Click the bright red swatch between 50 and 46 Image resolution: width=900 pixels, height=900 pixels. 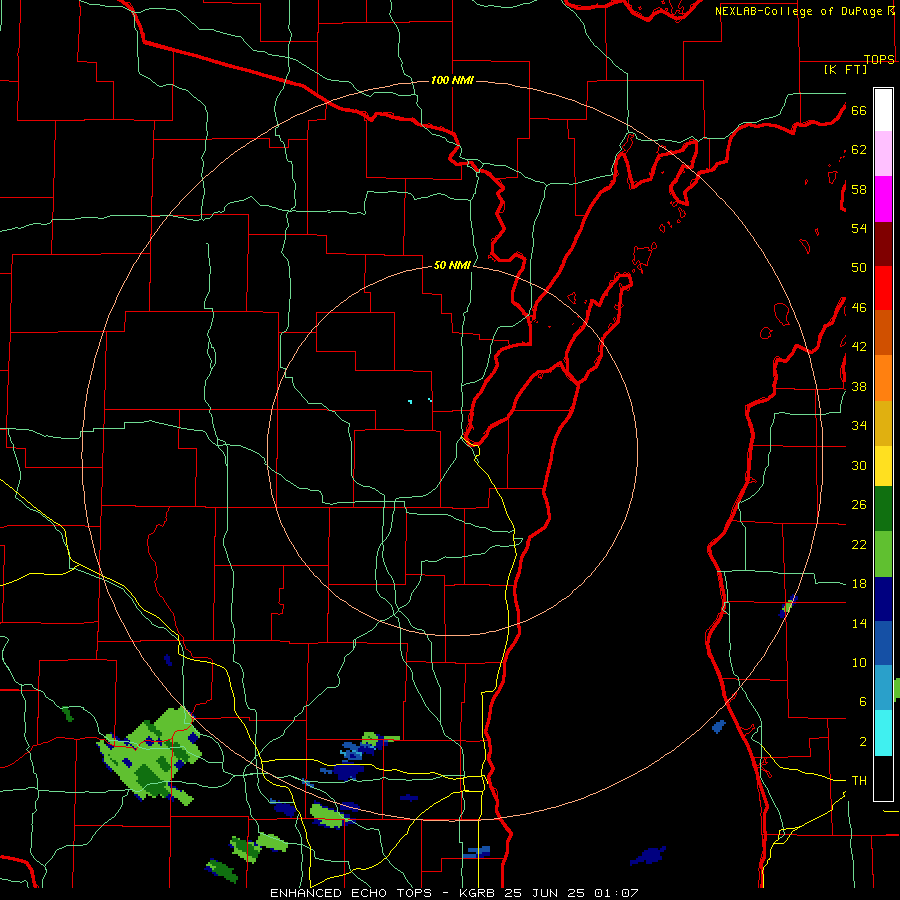(883, 288)
